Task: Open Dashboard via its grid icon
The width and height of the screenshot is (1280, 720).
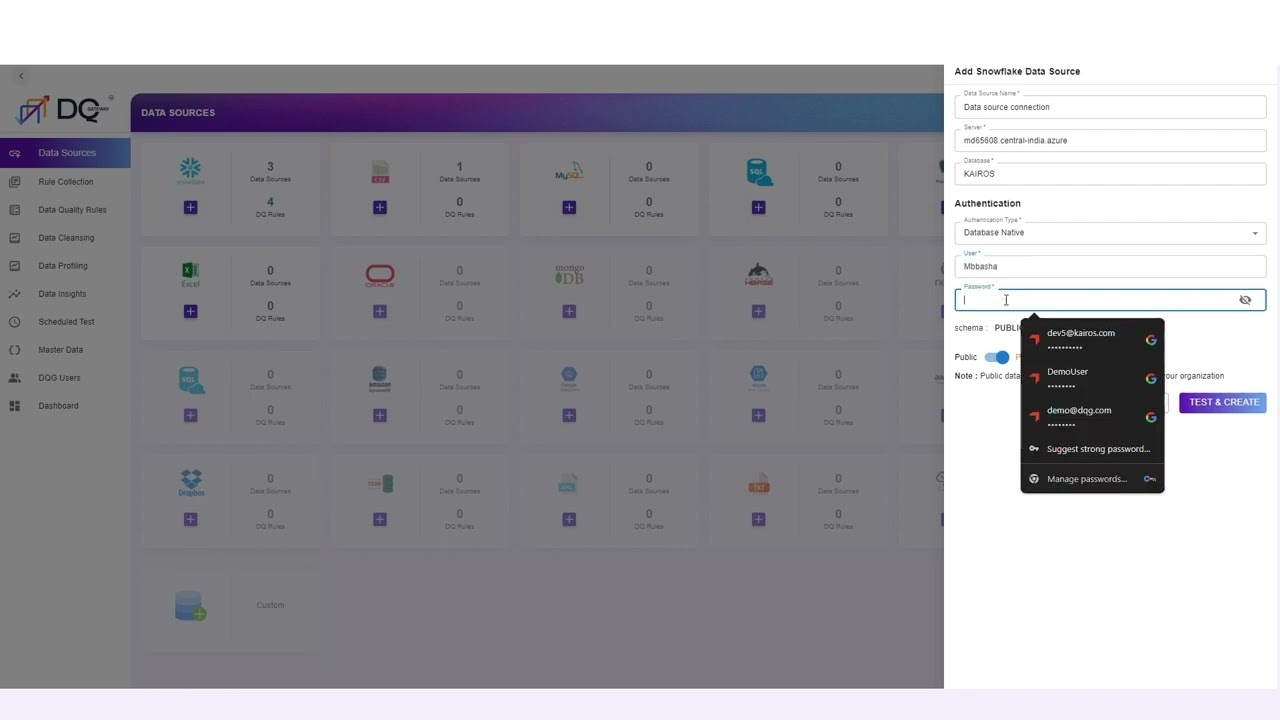Action: tap(14, 406)
